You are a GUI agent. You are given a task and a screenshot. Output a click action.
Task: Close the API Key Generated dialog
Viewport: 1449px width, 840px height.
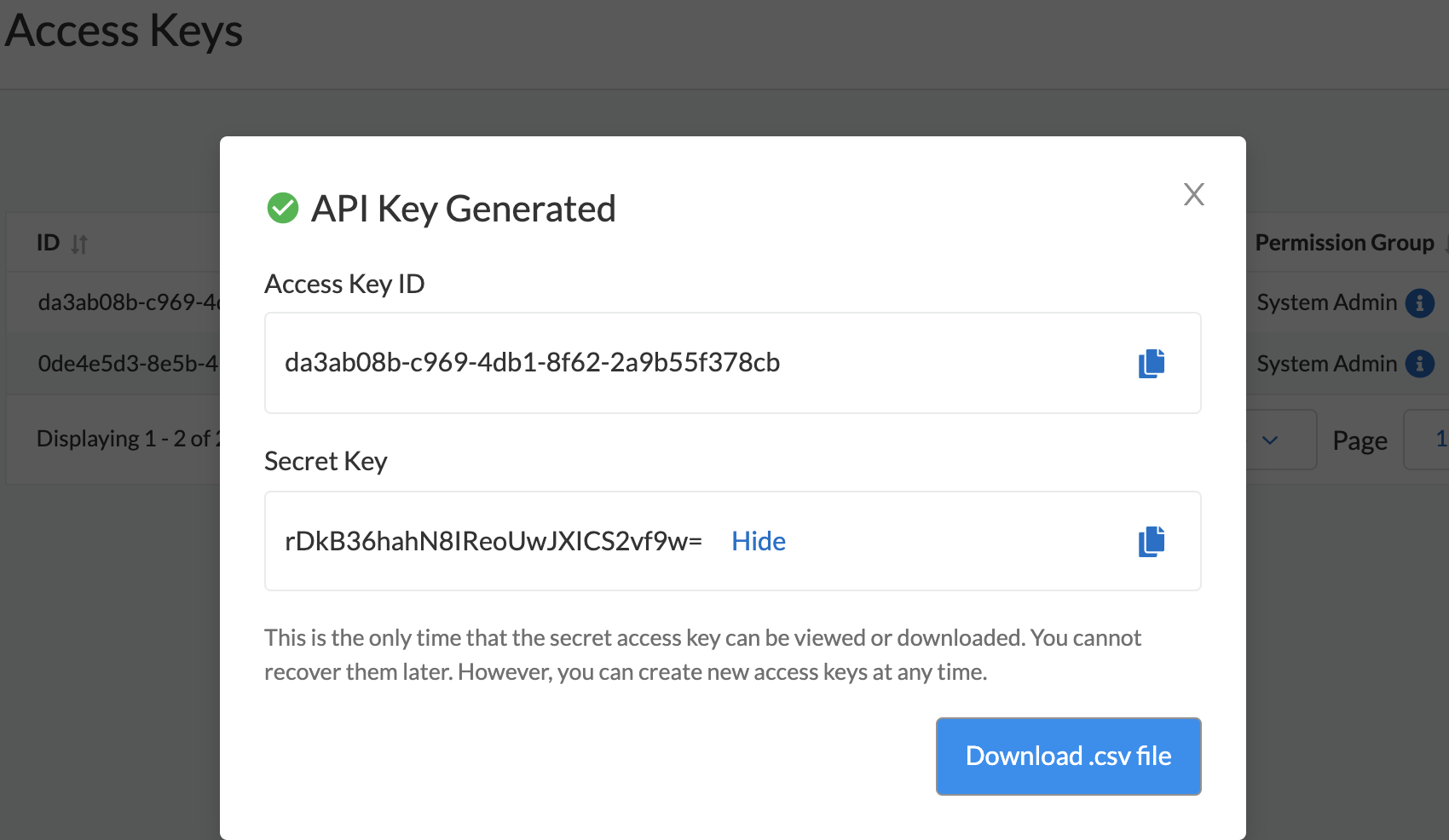pos(1193,194)
